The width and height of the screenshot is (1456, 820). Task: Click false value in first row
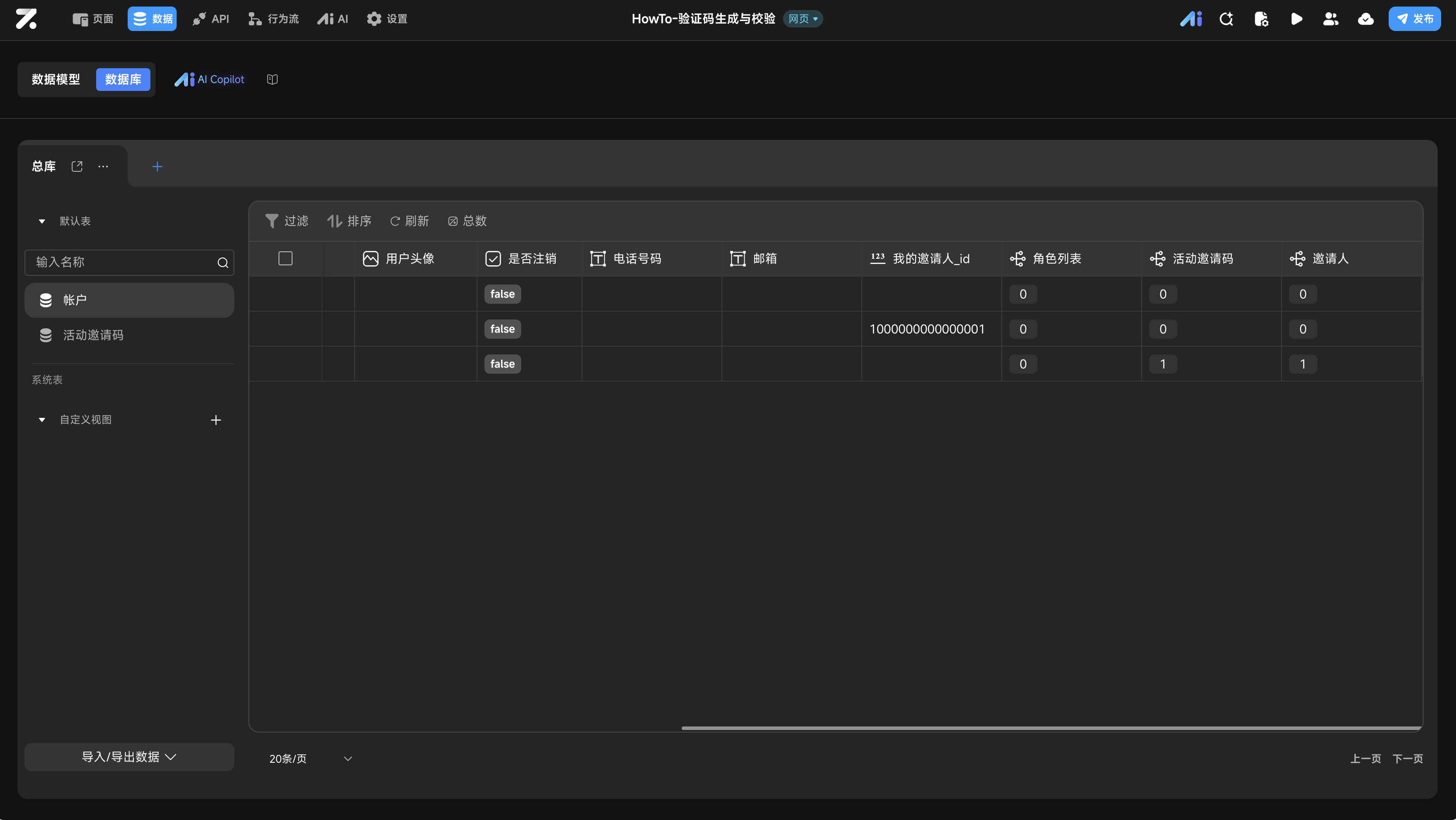pos(502,294)
